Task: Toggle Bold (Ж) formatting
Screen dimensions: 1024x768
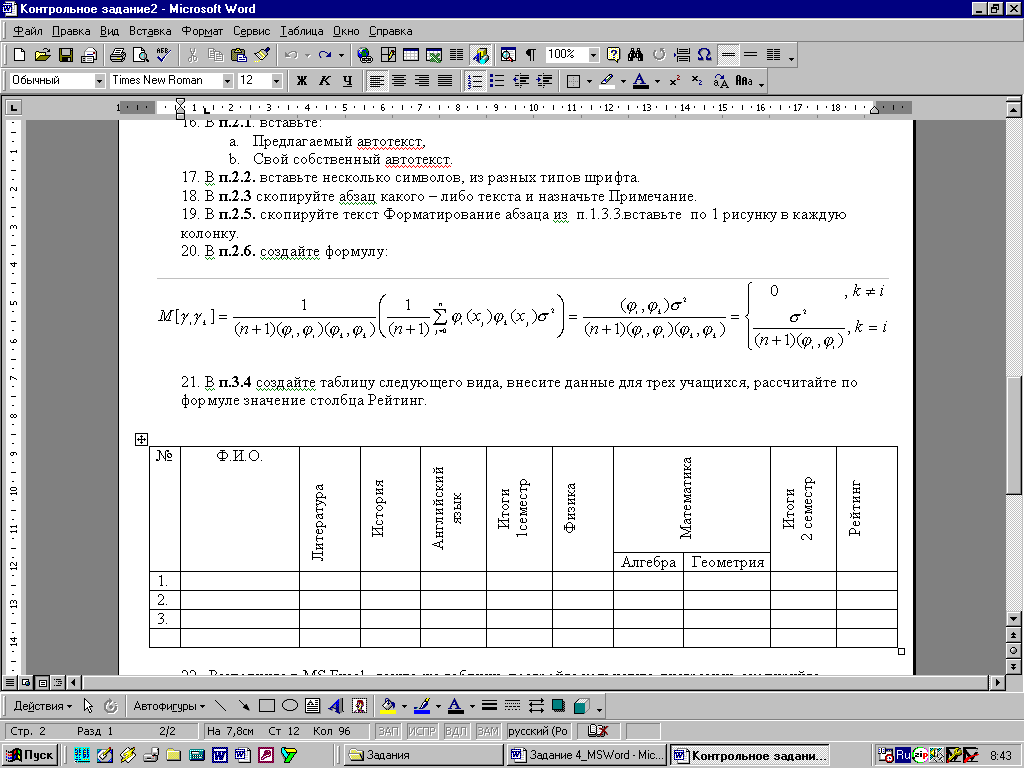Action: [301, 80]
